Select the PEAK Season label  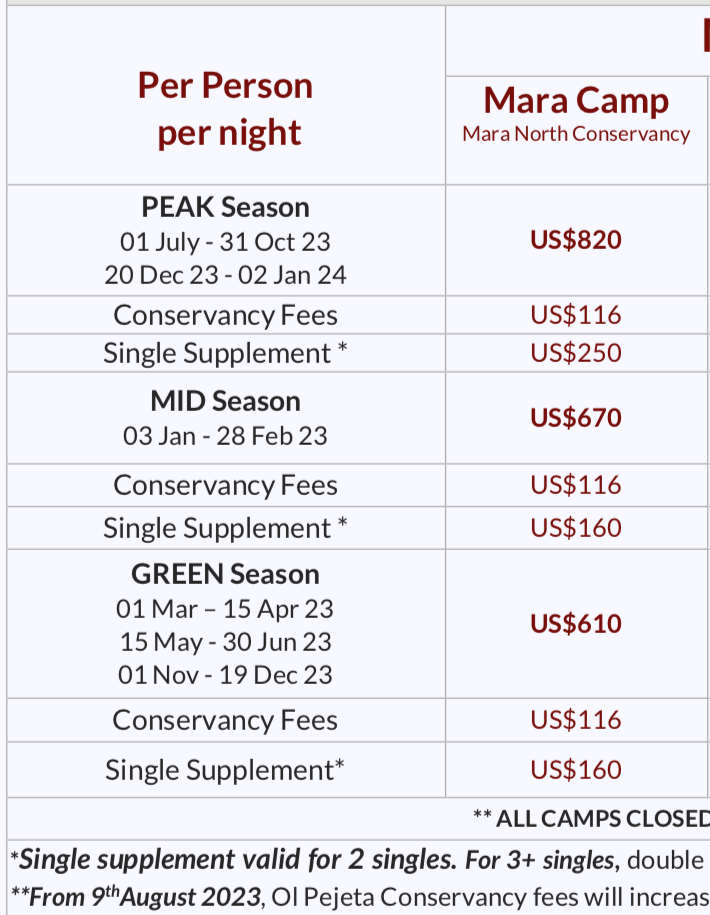click(x=225, y=207)
